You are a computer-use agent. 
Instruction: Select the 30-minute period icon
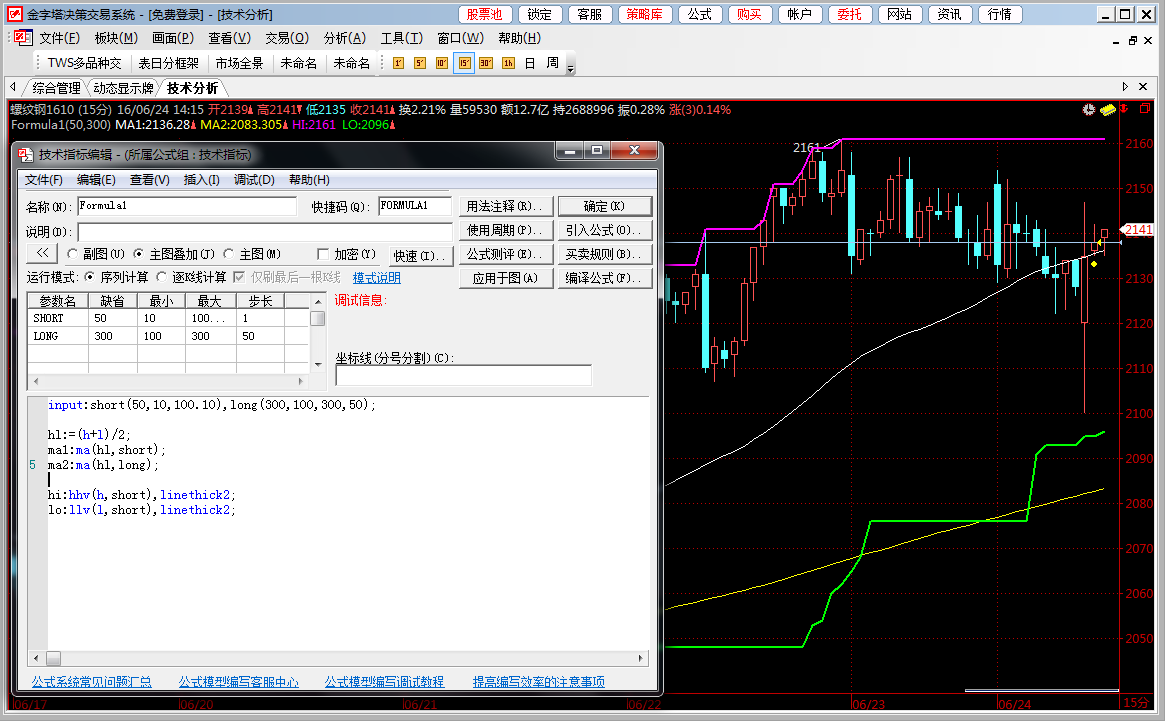[x=486, y=63]
